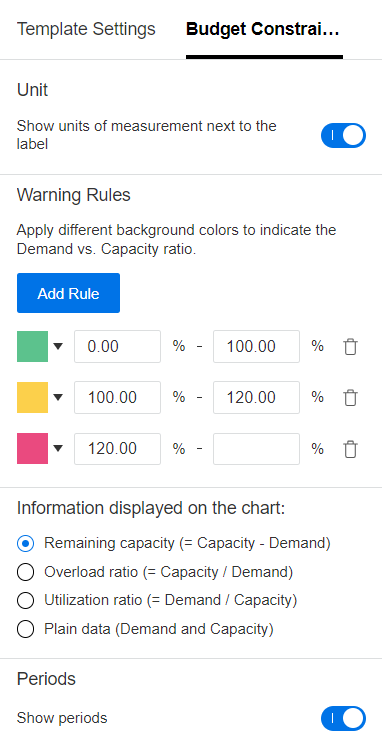Switch to Template Settings tab

tap(86, 29)
